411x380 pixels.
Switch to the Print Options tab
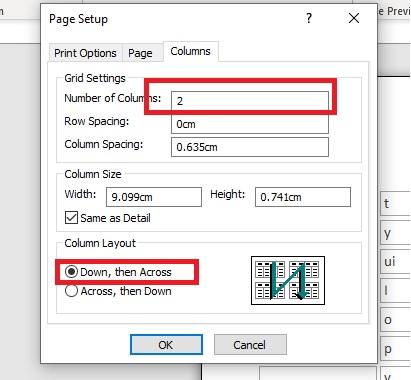[85, 53]
